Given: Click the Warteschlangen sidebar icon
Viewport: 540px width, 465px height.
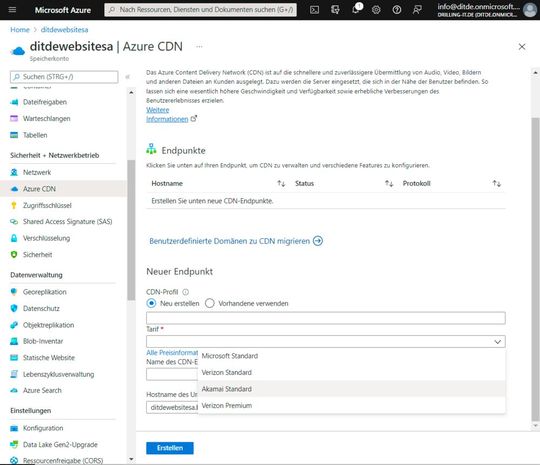Looking at the screenshot, I should [14, 118].
